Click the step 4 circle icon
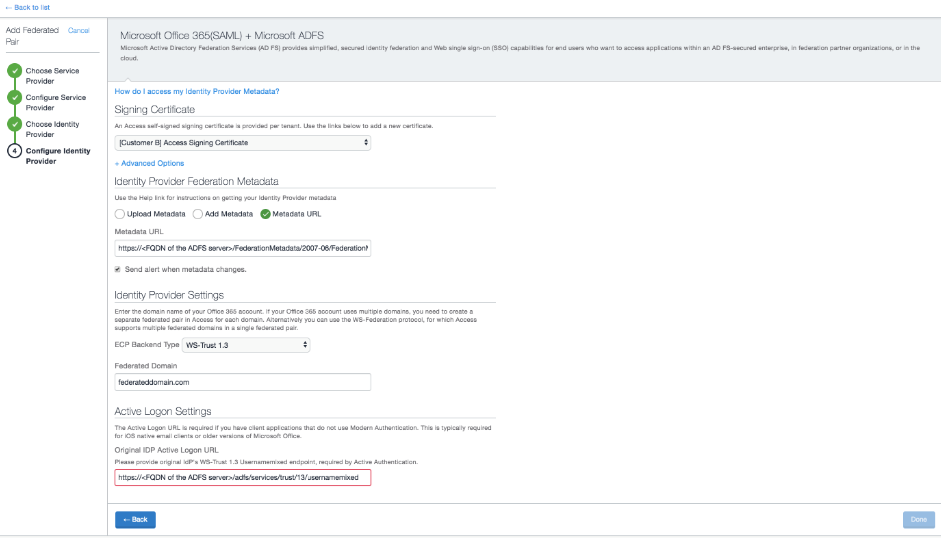This screenshot has width=941, height=539. tap(14, 151)
